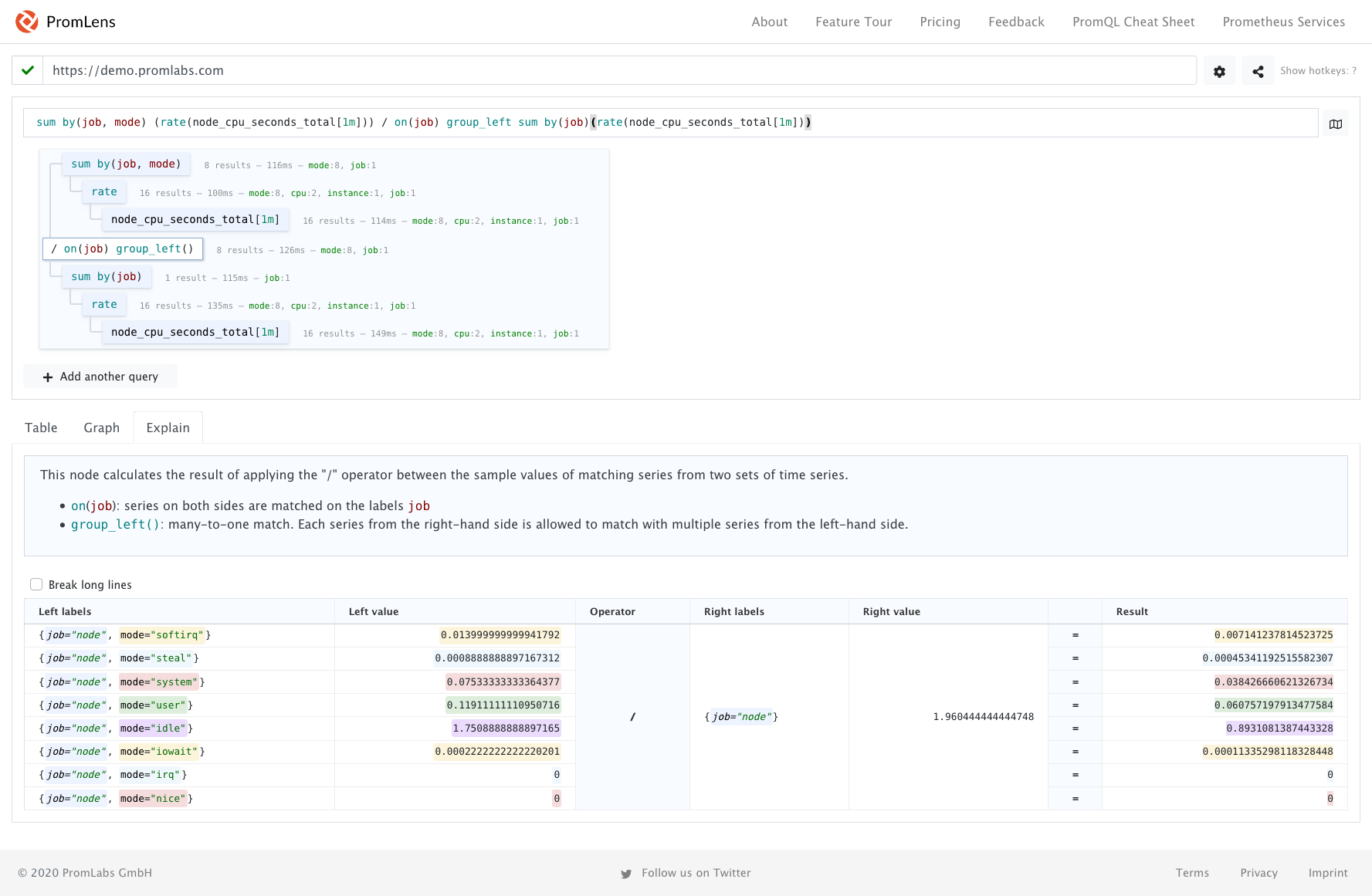This screenshot has height=896, width=1372.
Task: Click left value 1.7508888888897165
Action: point(506,729)
